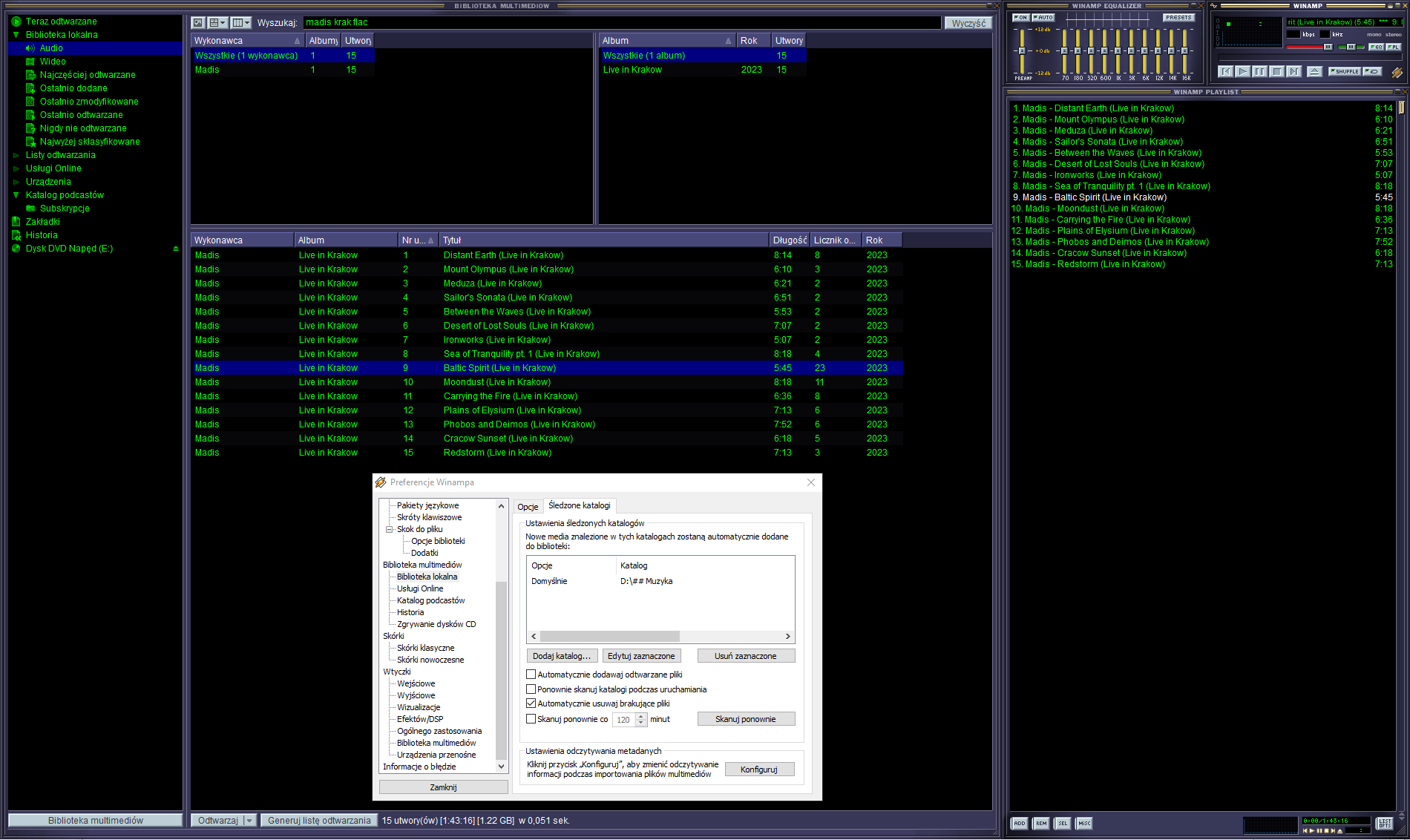
Task: Toggle the EQ window button in player
Action: [x=1377, y=47]
